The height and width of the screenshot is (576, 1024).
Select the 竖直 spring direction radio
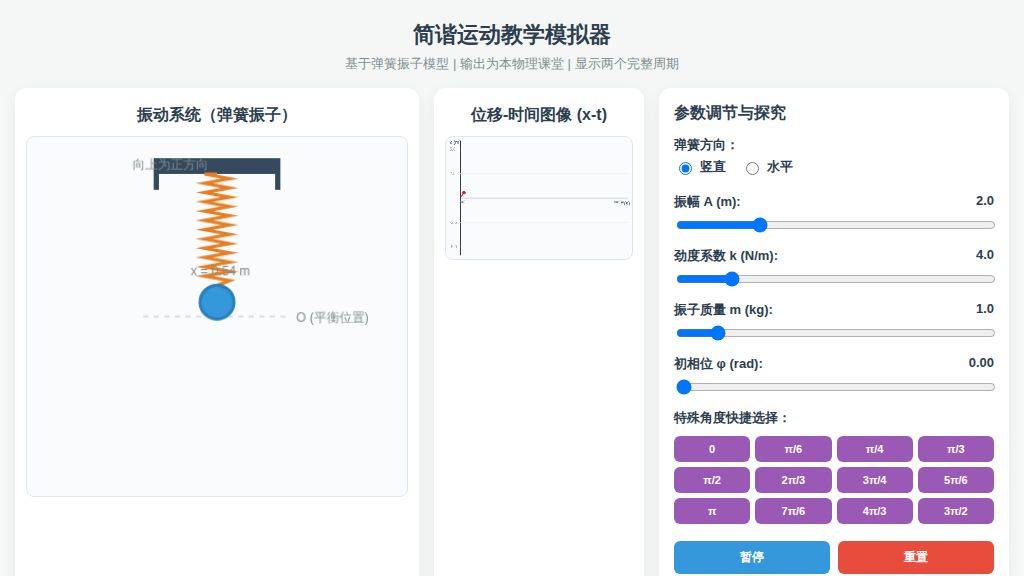[685, 168]
